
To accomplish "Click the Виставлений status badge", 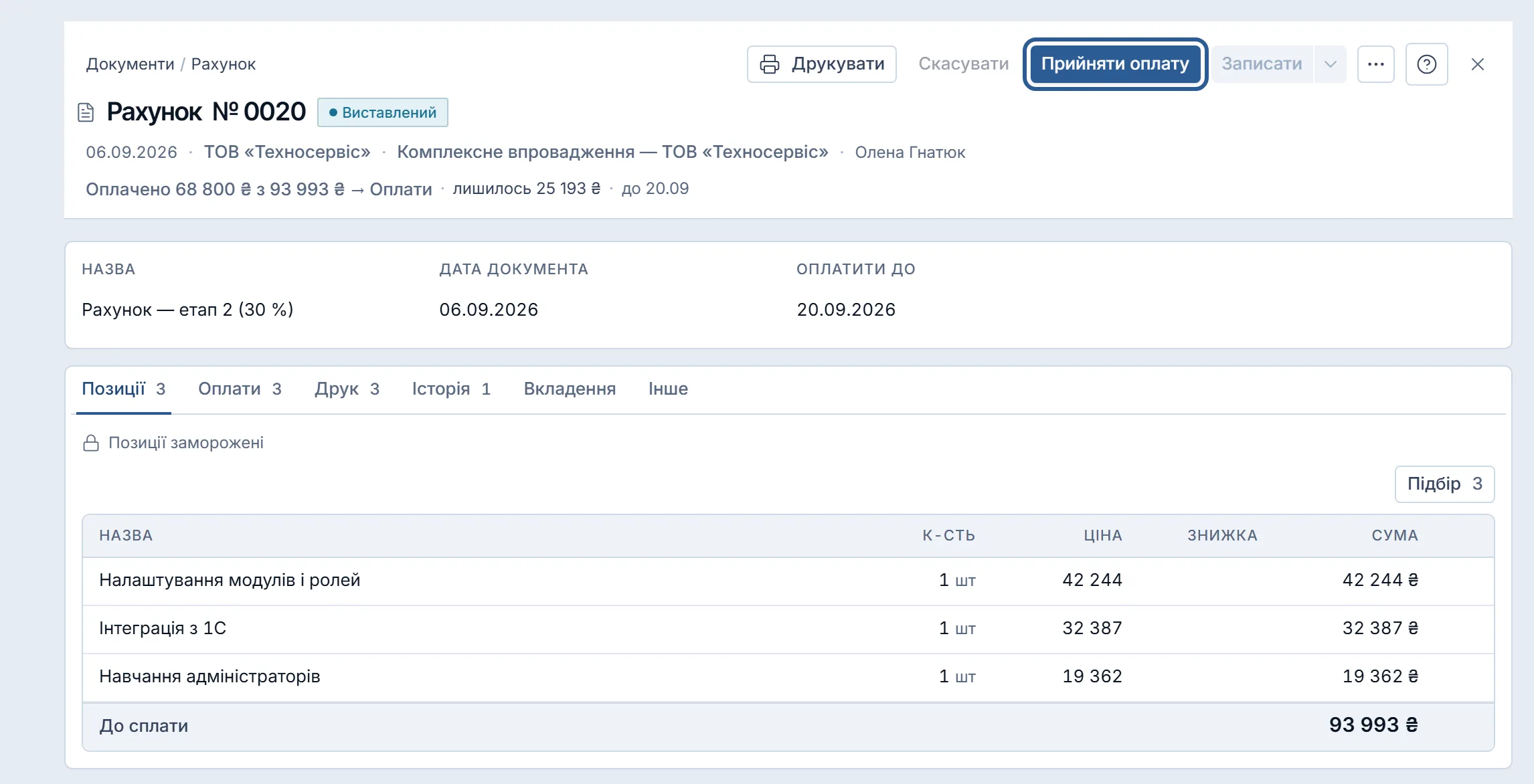I will (x=383, y=112).
